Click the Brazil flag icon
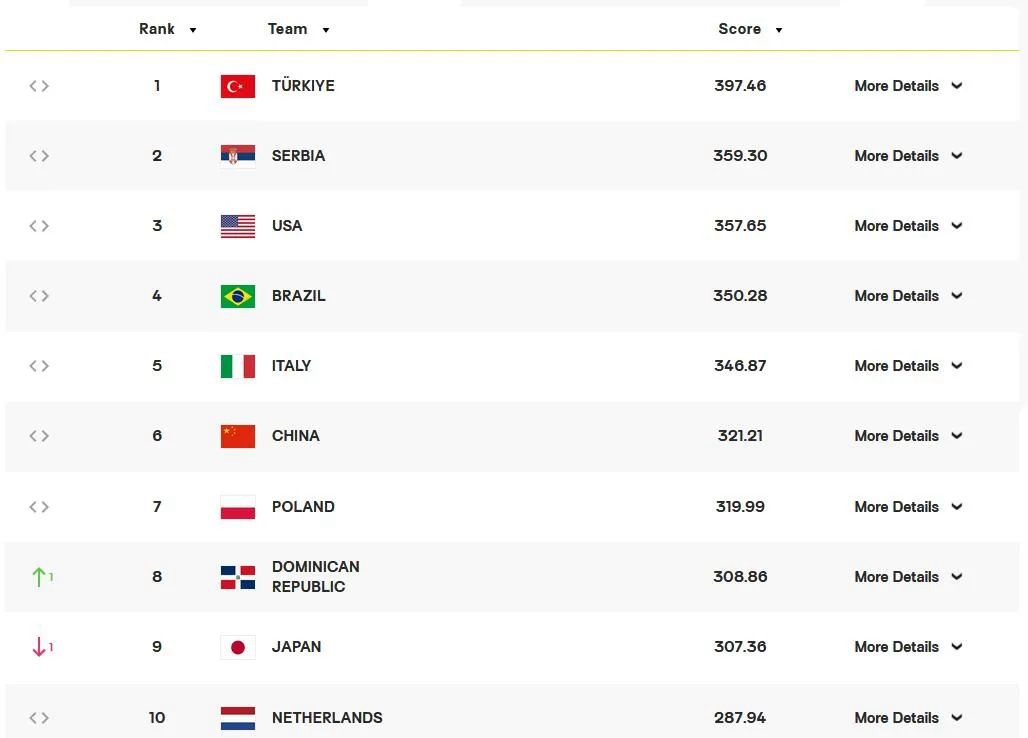The height and width of the screenshot is (738, 1028). pos(238,296)
